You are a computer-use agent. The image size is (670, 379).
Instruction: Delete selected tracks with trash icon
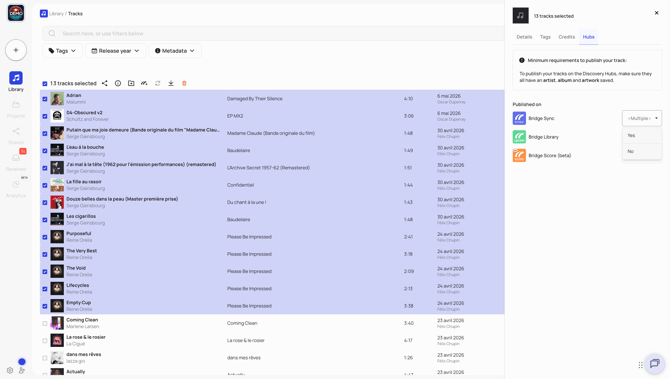tap(184, 83)
